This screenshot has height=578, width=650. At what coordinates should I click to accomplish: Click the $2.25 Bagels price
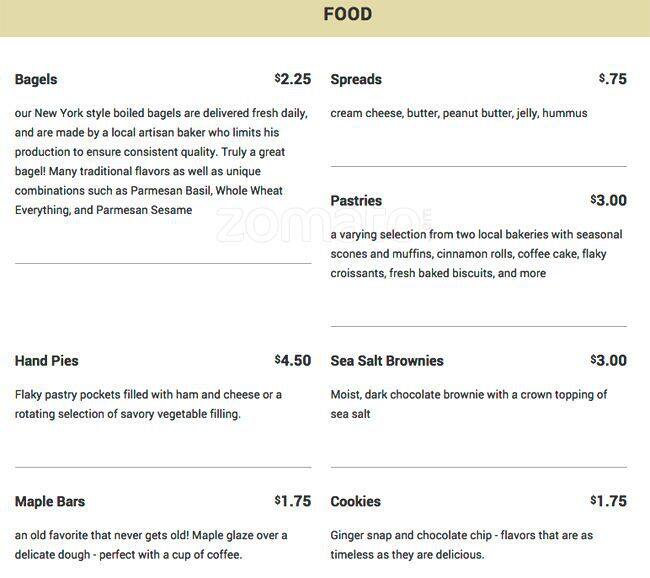[x=293, y=79]
